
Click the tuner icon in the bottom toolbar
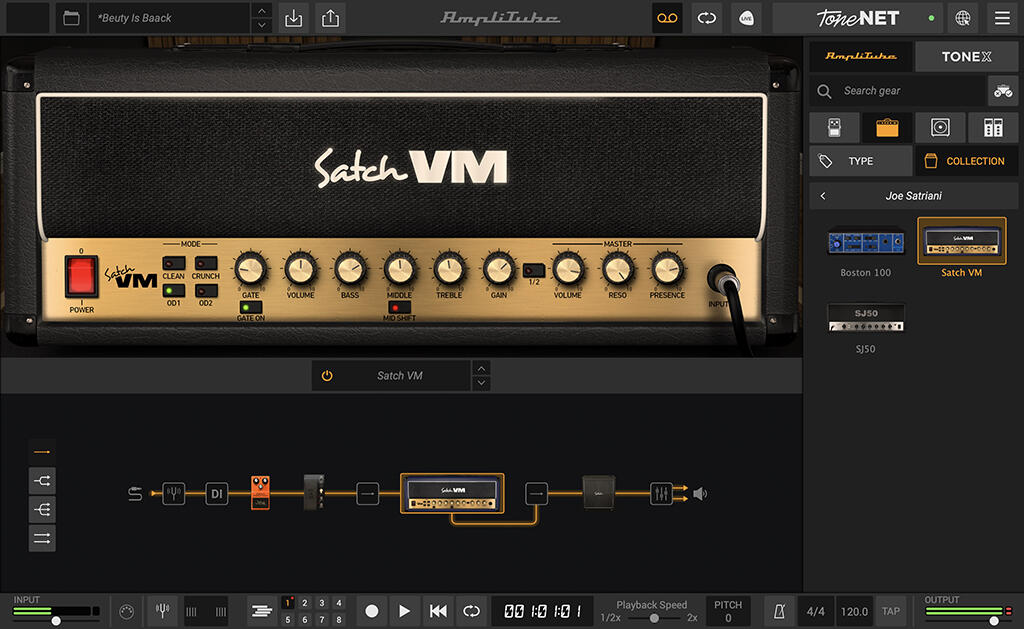(x=162, y=611)
